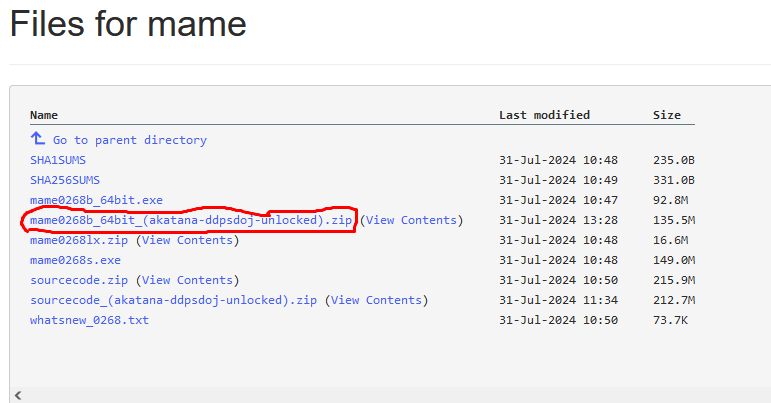Viewport: 771px width, 403px height.
Task: Download sourcecode.zip
Action: coord(79,280)
